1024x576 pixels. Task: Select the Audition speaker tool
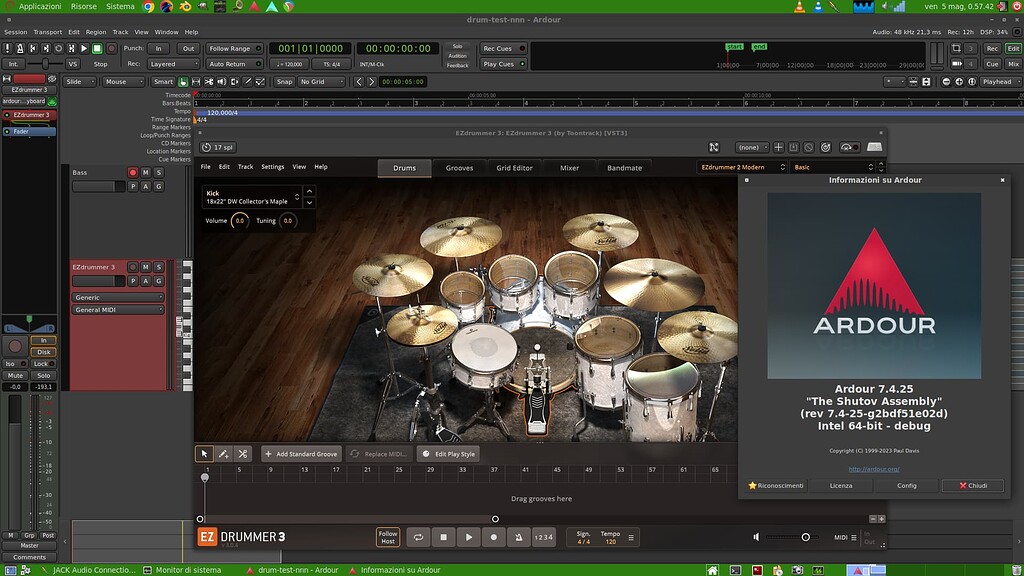[x=221, y=82]
